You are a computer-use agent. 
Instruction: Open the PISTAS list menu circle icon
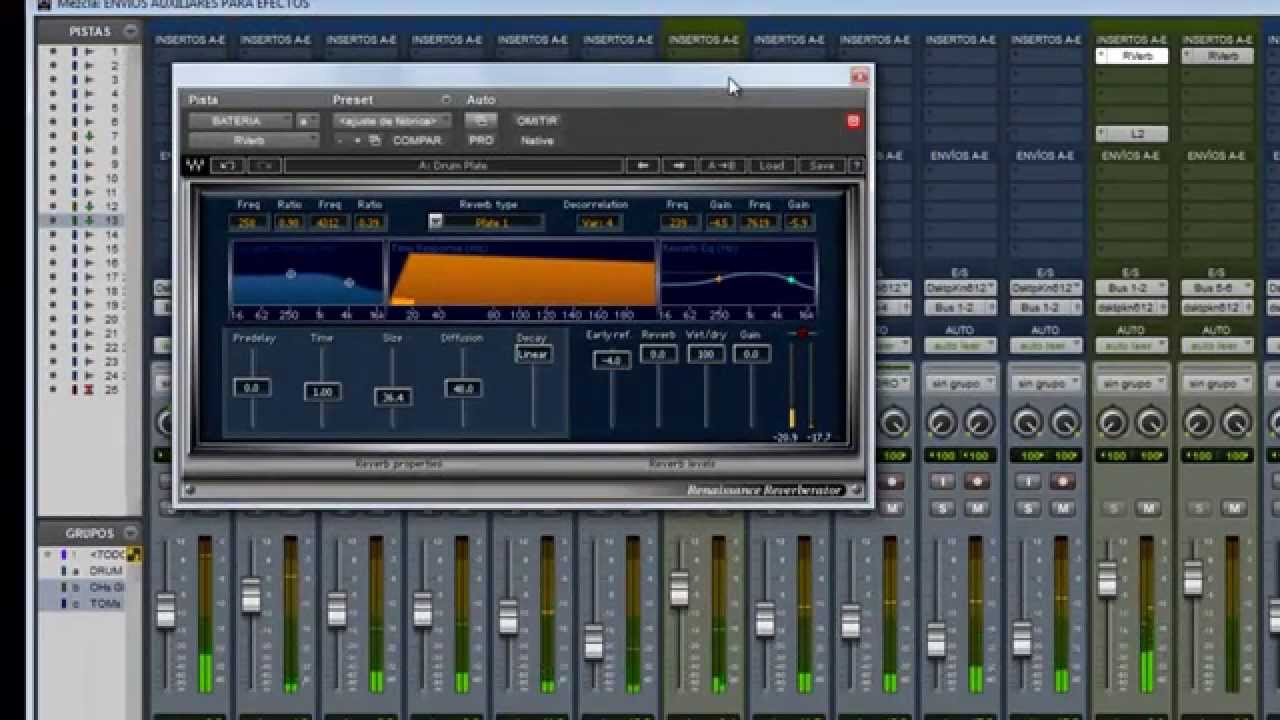[130, 31]
